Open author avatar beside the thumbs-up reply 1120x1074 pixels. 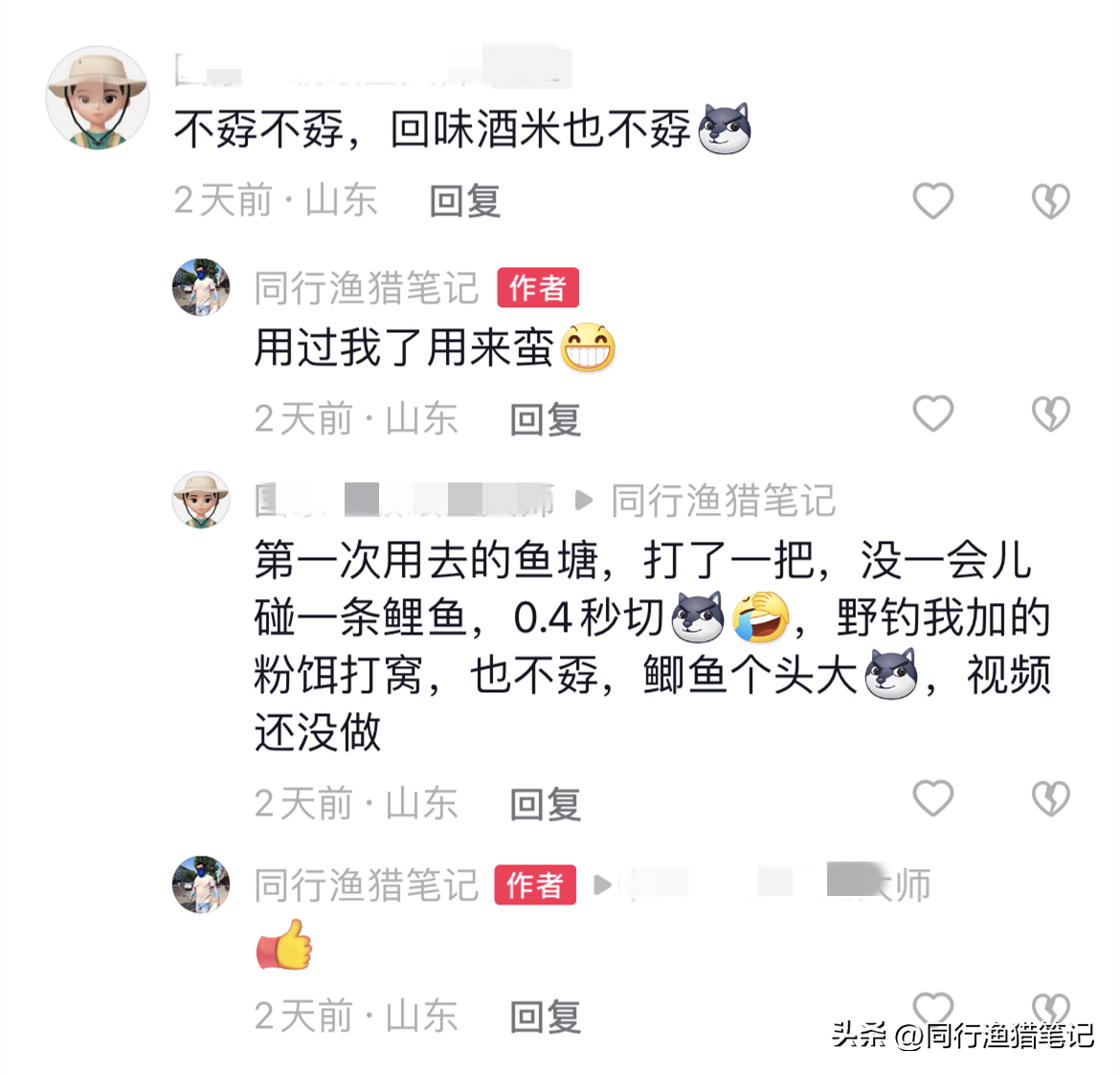(x=201, y=884)
